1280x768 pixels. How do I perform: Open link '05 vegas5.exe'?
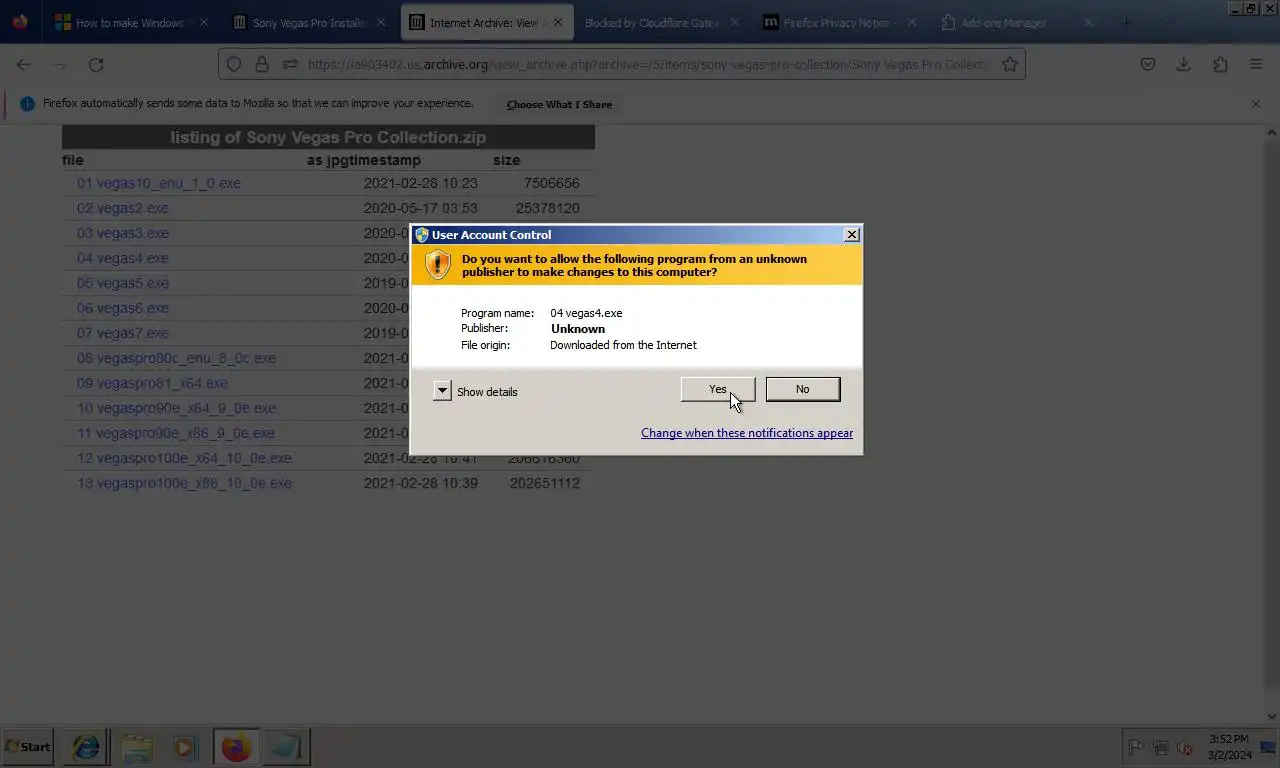coord(123,283)
